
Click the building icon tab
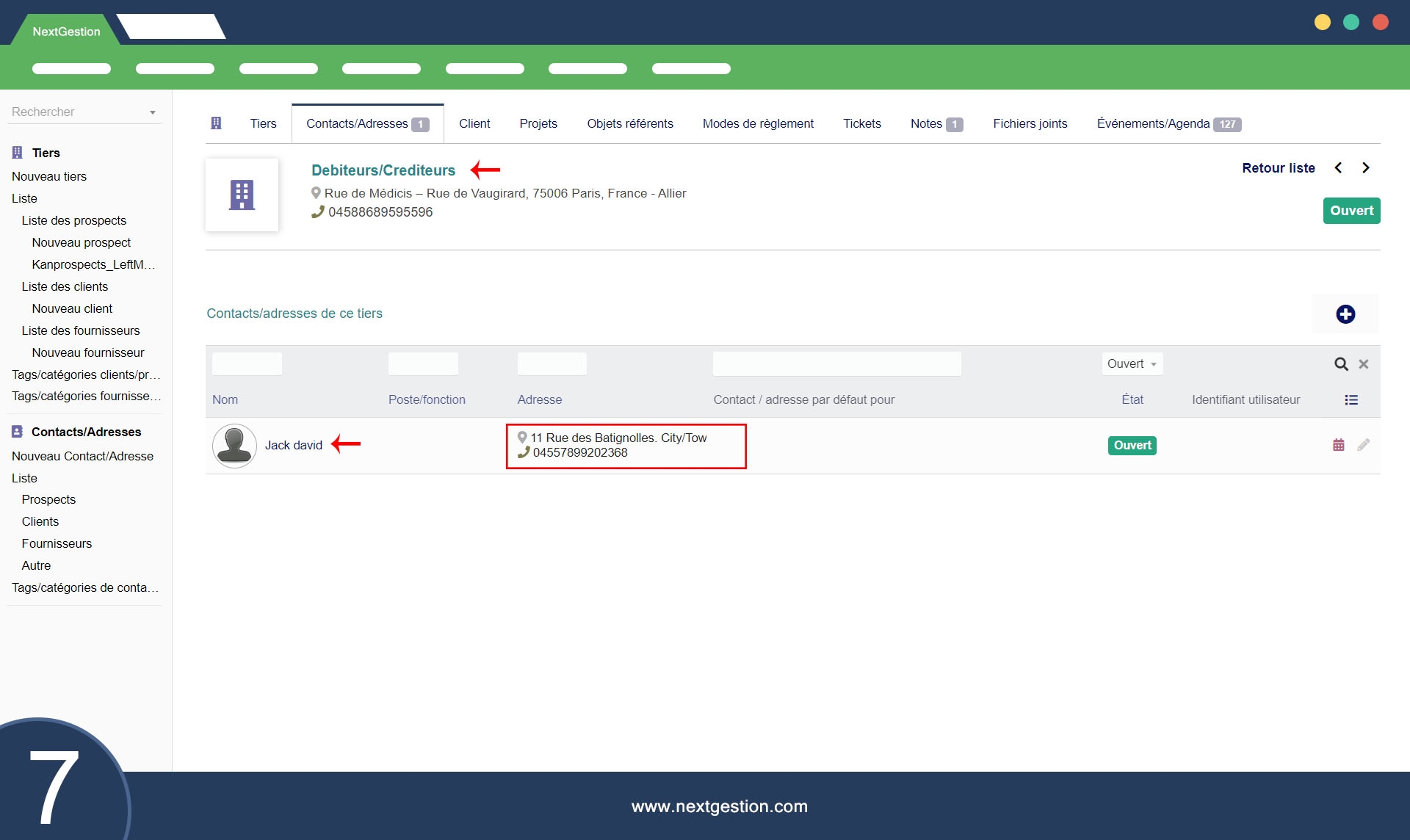point(216,123)
